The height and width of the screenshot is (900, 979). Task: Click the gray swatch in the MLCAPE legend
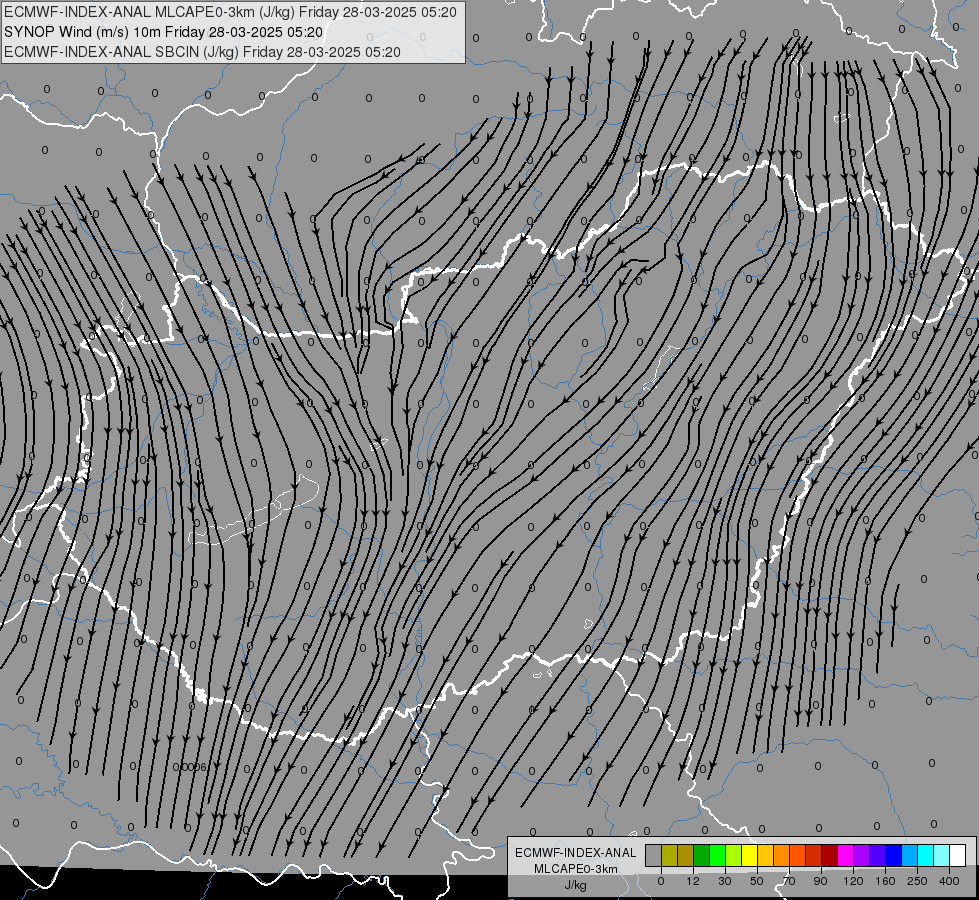coord(653,855)
